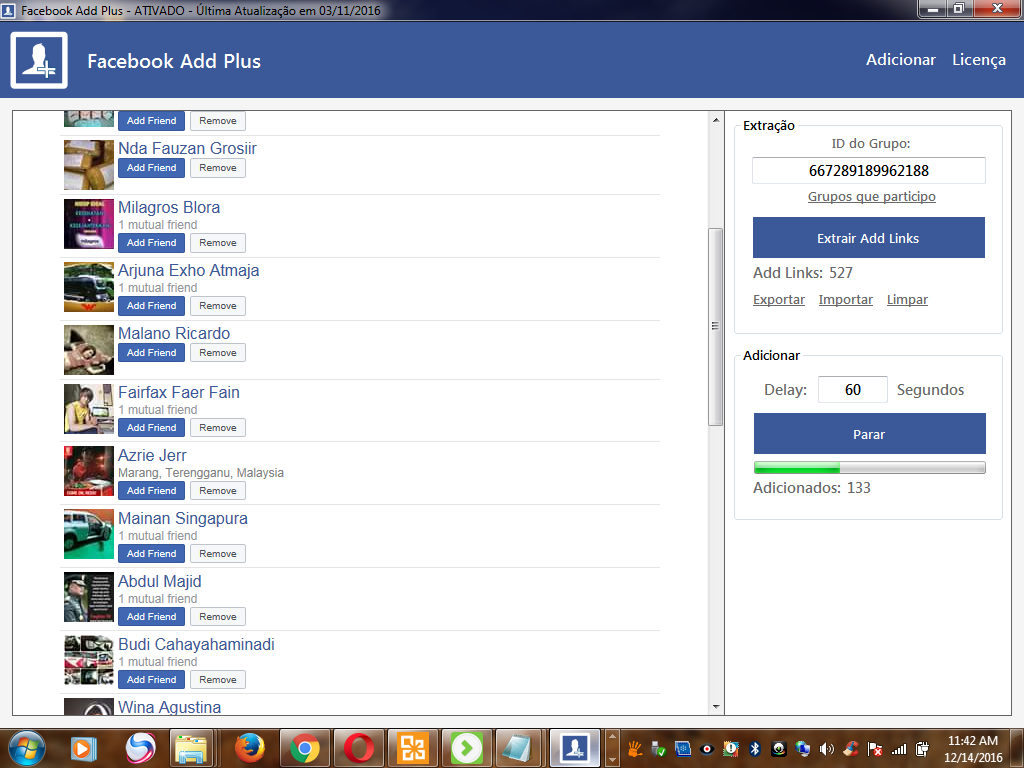Open the media player taskbar icon
1024x768 pixels.
click(x=84, y=748)
